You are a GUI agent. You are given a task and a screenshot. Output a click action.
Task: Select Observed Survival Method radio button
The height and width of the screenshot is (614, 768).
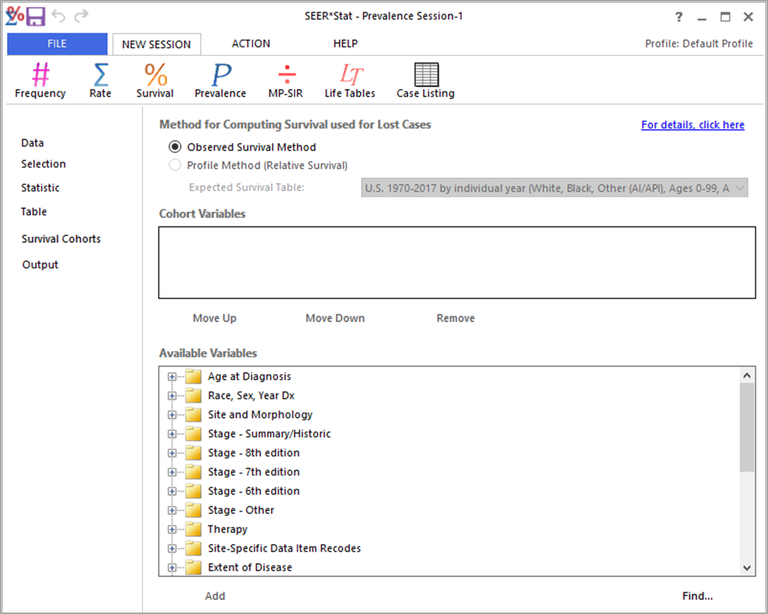pos(175,147)
